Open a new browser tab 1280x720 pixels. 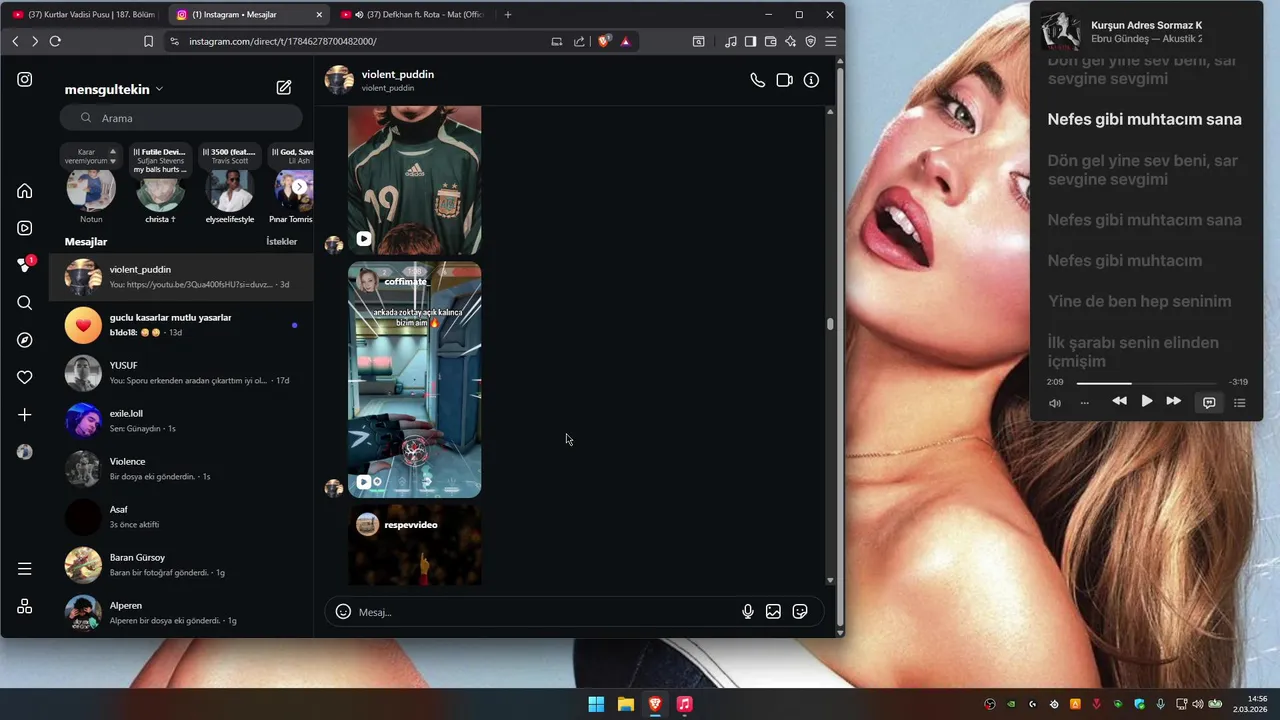(508, 15)
